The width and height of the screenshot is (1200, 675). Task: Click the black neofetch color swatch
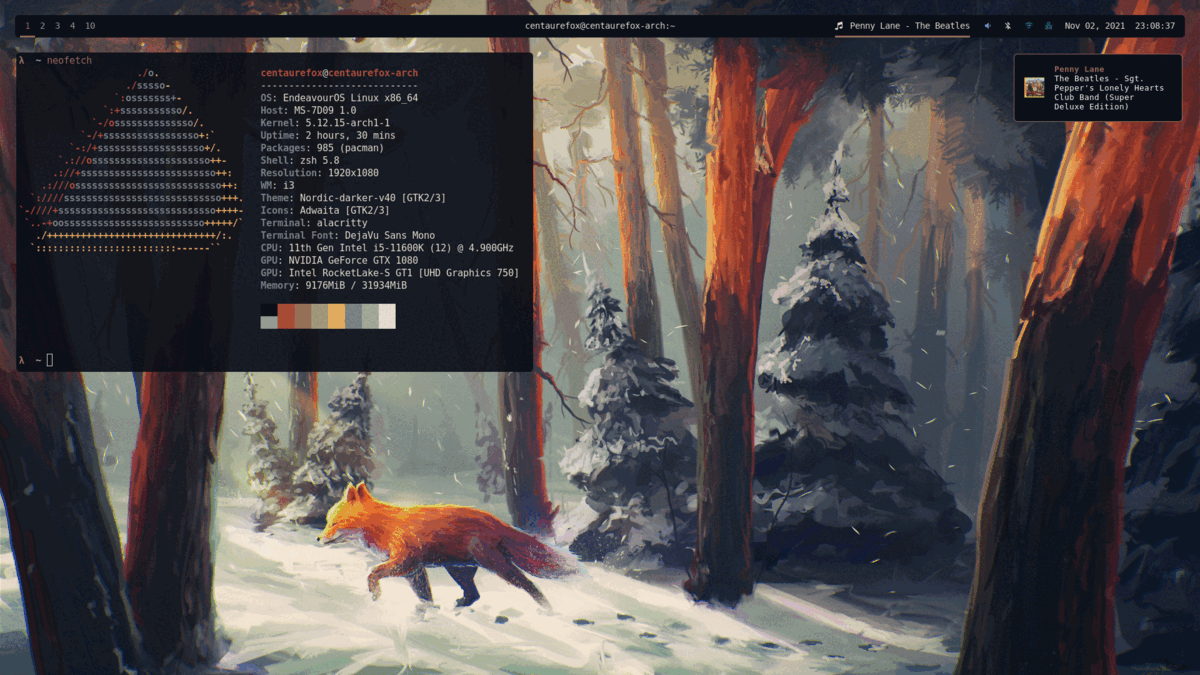pyautogui.click(x=269, y=310)
